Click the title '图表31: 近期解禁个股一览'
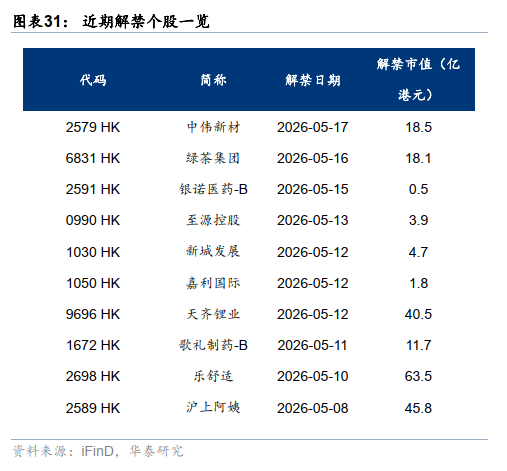Viewport: 507px width, 471px height. pos(111,22)
